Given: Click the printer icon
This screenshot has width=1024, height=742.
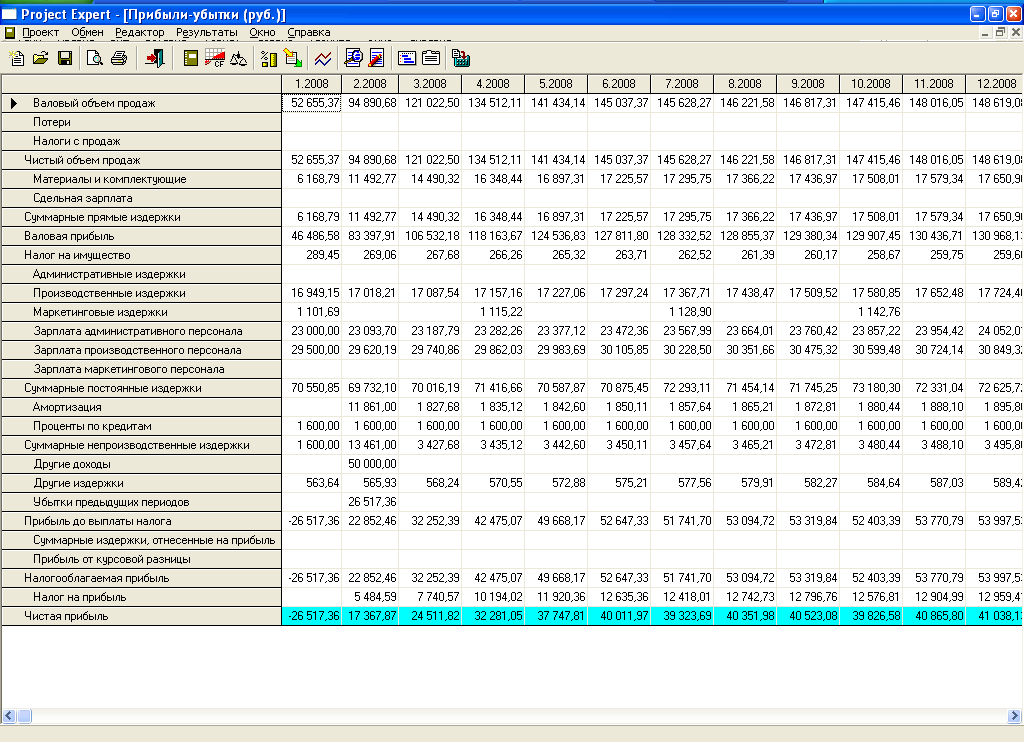Looking at the screenshot, I should point(119,58).
